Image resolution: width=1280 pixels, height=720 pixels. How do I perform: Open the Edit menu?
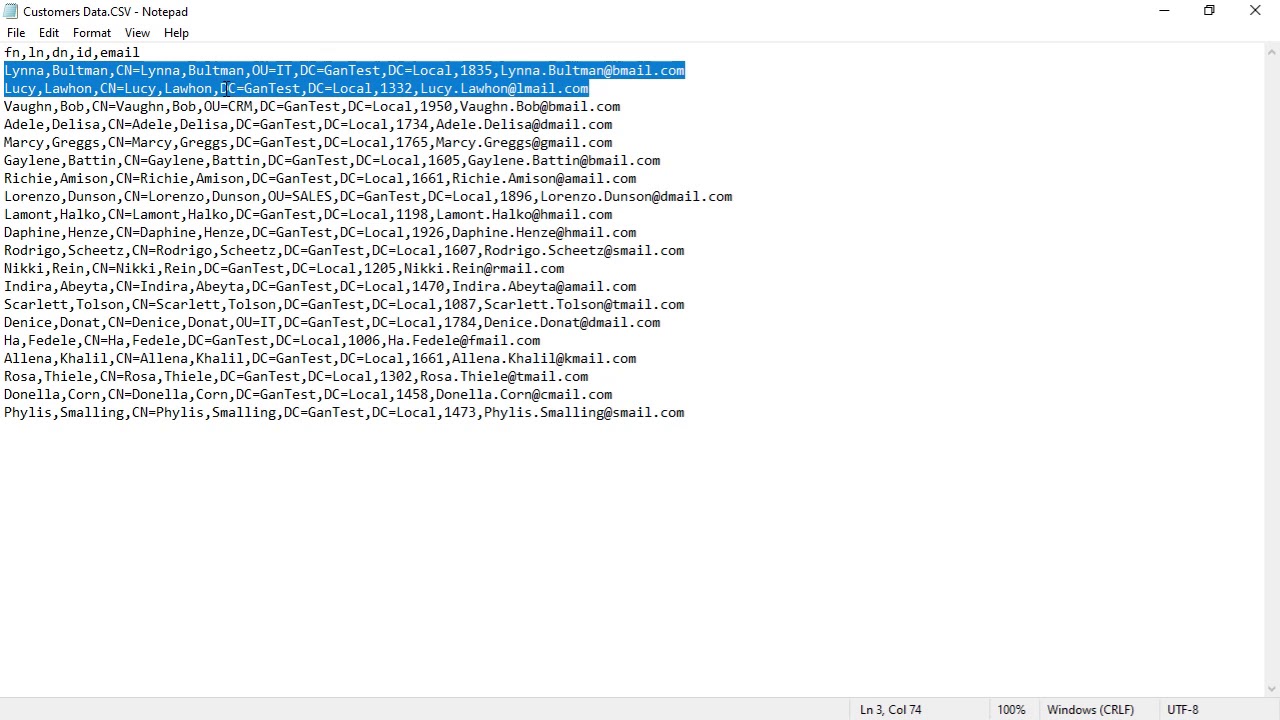49,33
